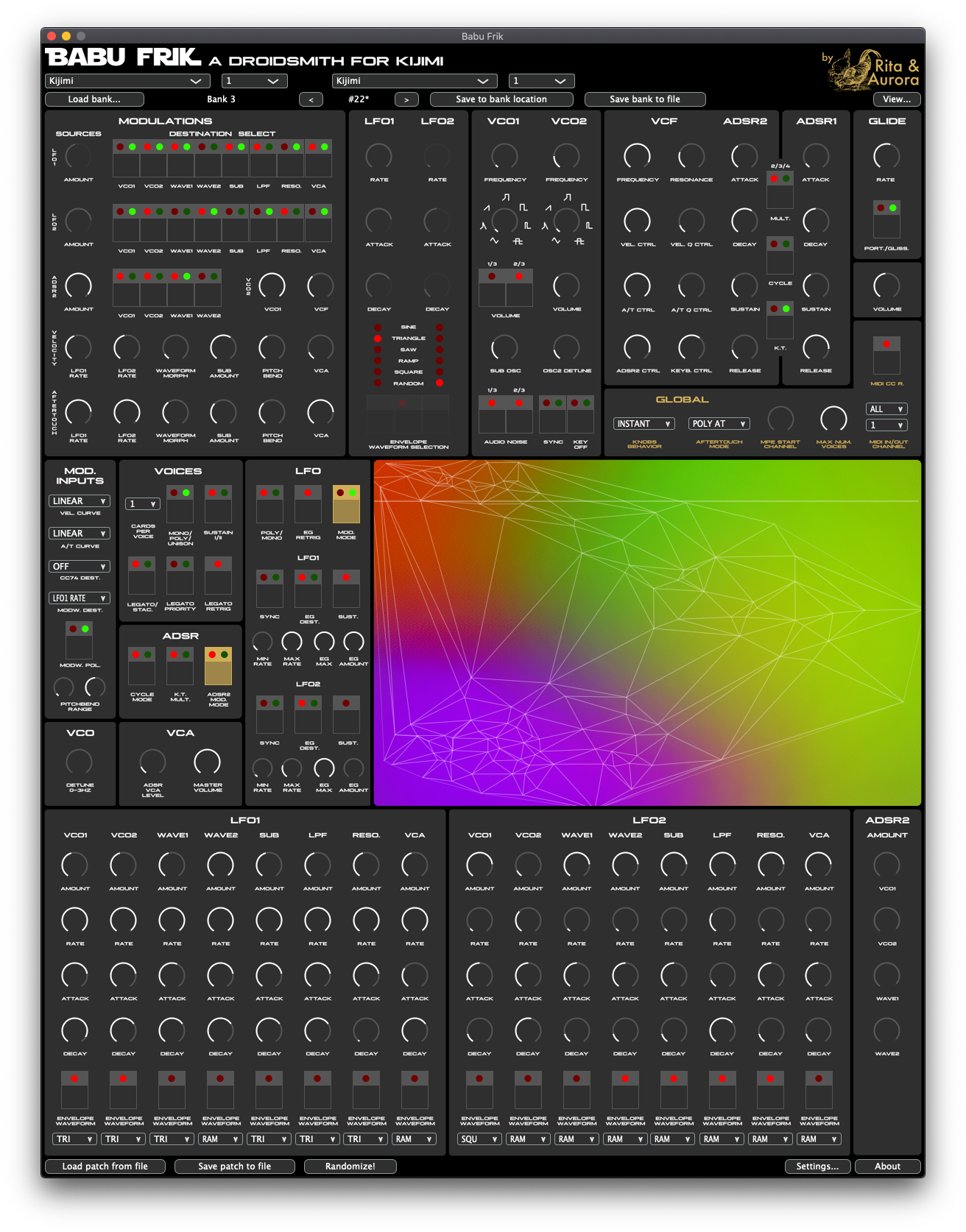966x1232 pixels.
Task: Toggle the LEGATO PRIORITY switch
Action: pos(180,576)
